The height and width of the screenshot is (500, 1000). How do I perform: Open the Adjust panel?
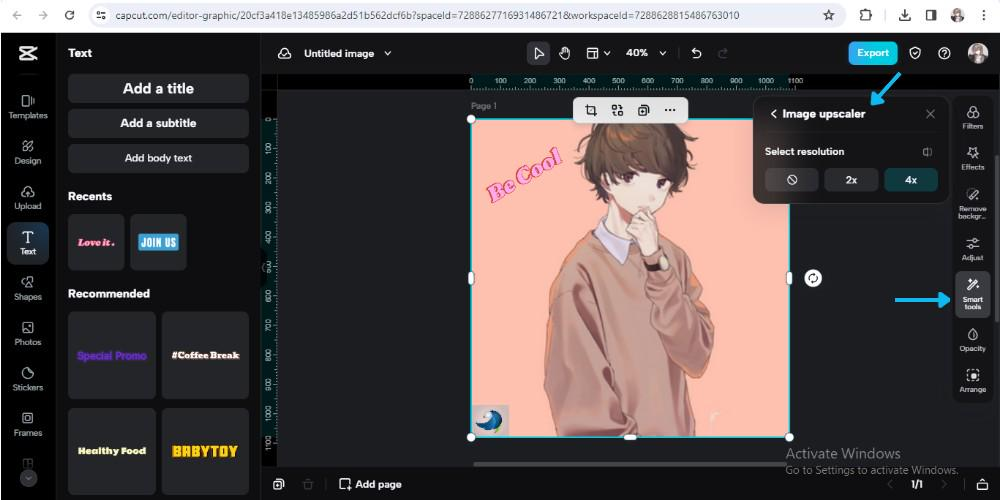point(973,249)
